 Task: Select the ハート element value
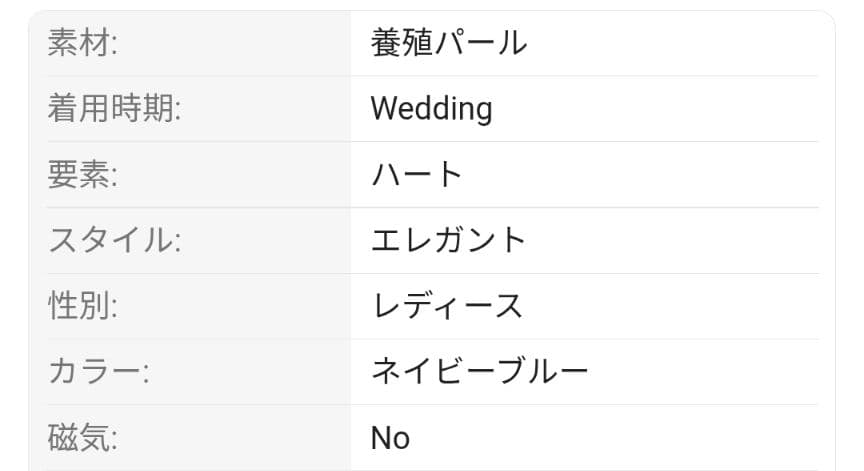(417, 175)
